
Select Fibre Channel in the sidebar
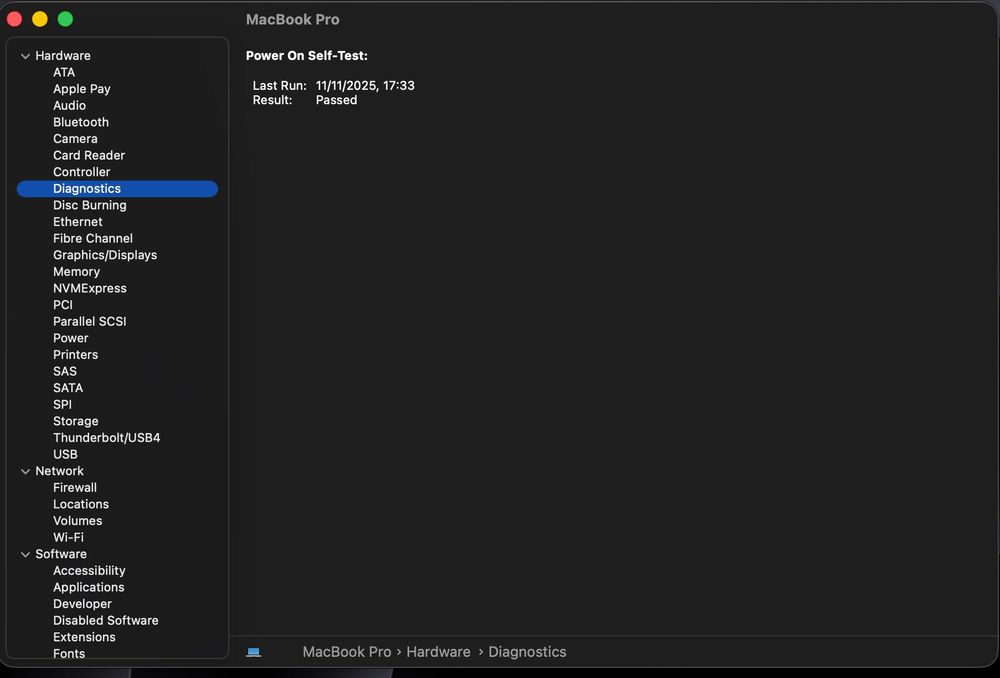click(x=92, y=238)
